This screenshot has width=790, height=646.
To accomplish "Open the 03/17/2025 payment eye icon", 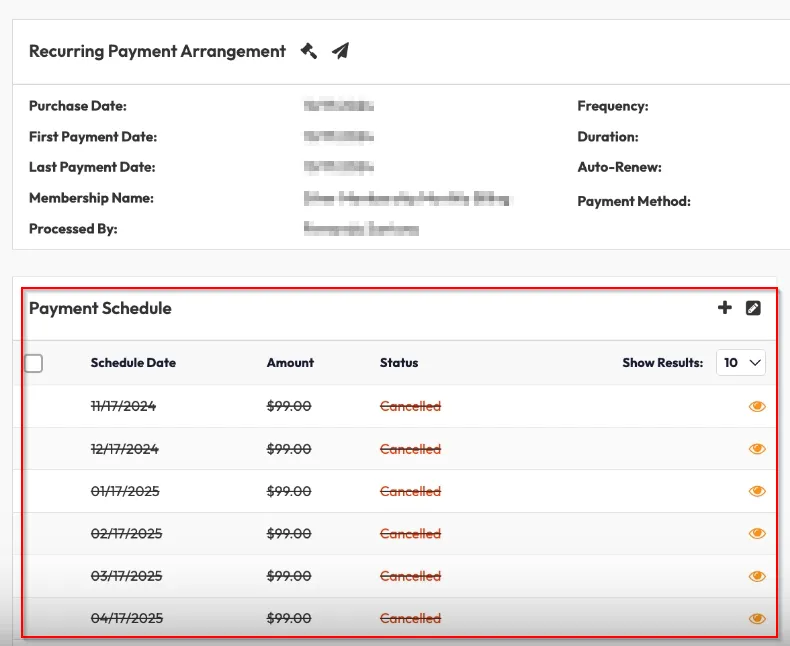I will 757,576.
